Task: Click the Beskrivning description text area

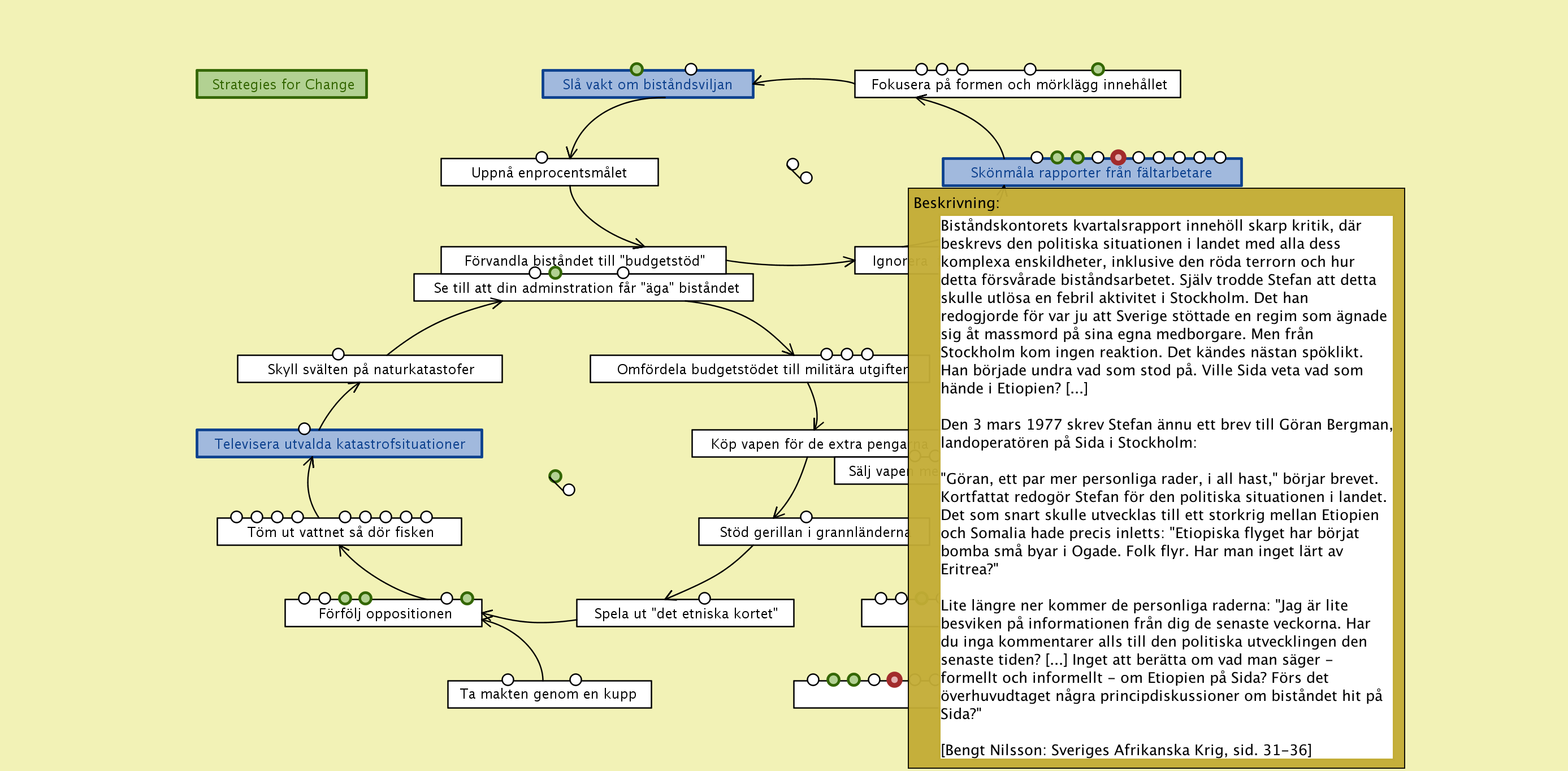Action: point(1165,487)
